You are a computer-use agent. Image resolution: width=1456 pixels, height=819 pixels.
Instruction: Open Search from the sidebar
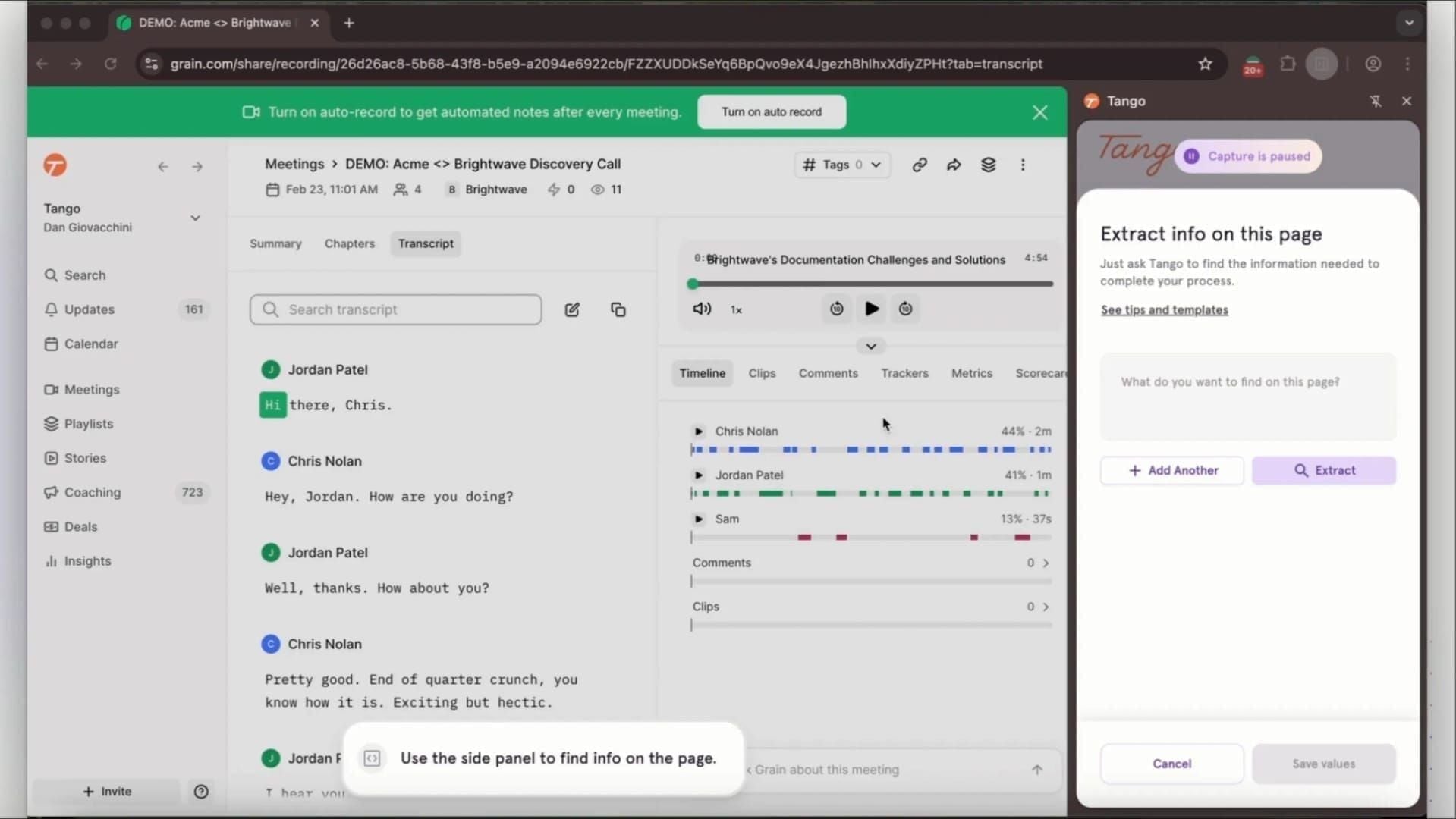pos(84,275)
